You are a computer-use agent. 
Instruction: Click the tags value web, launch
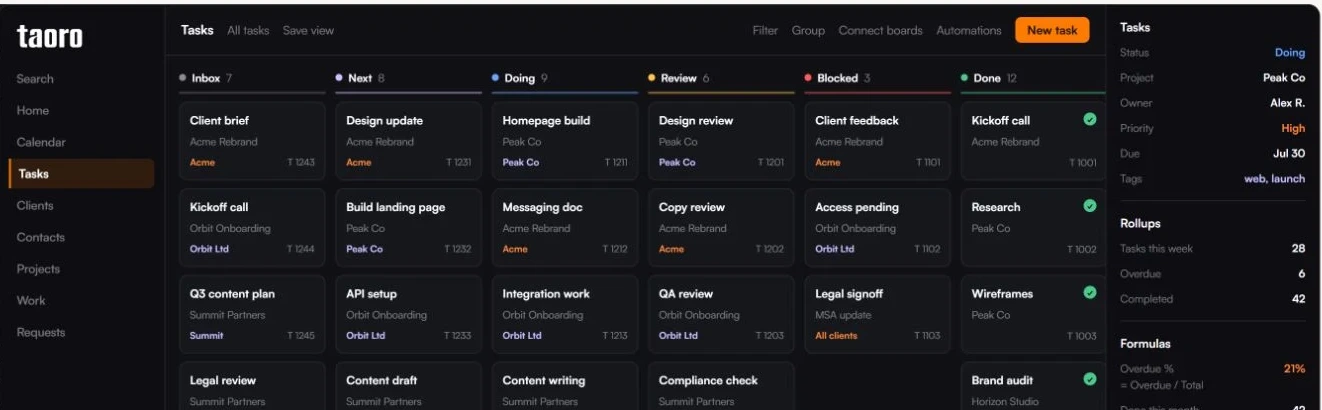click(x=1275, y=179)
